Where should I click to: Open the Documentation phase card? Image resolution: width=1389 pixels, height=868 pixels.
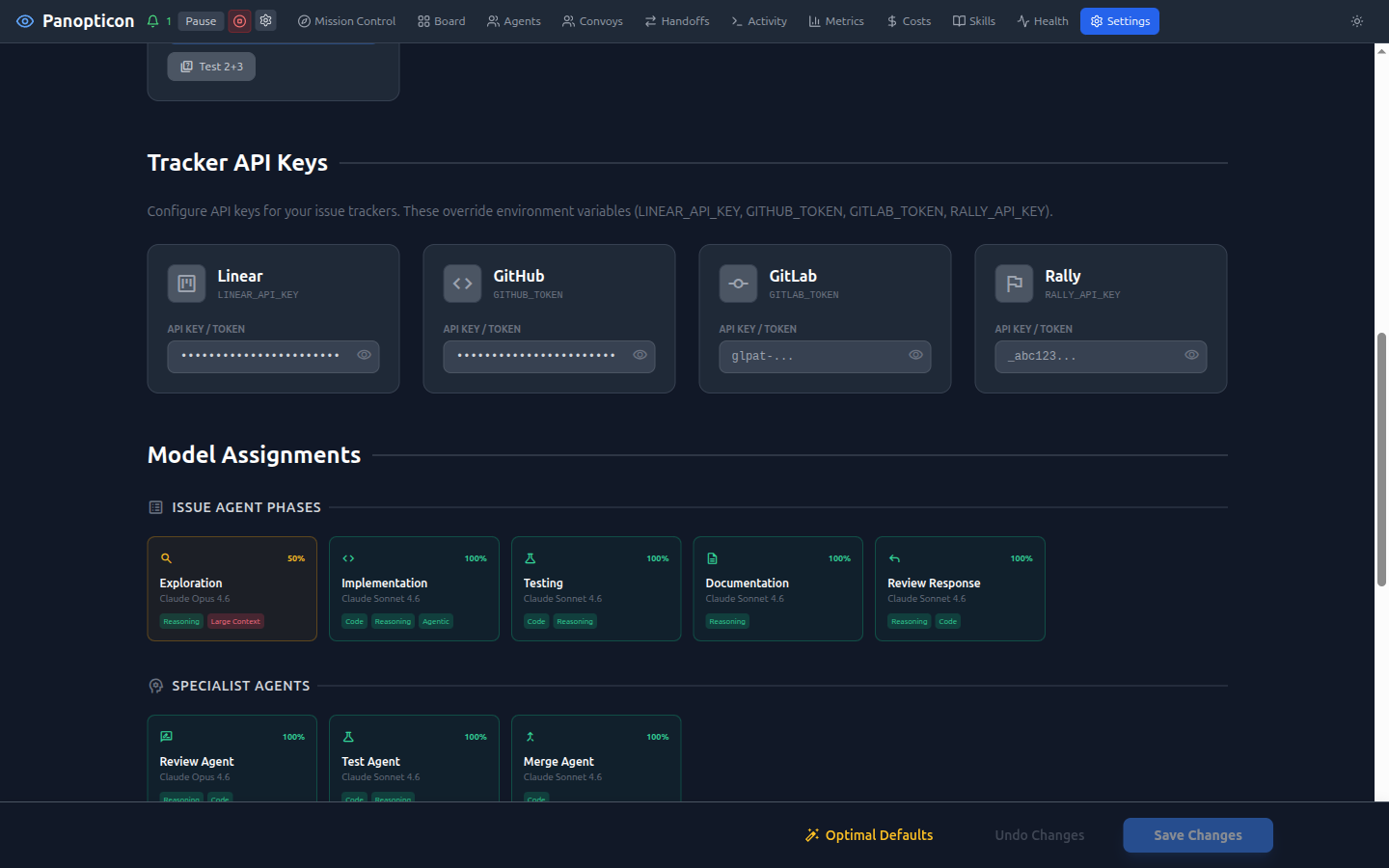tap(778, 588)
